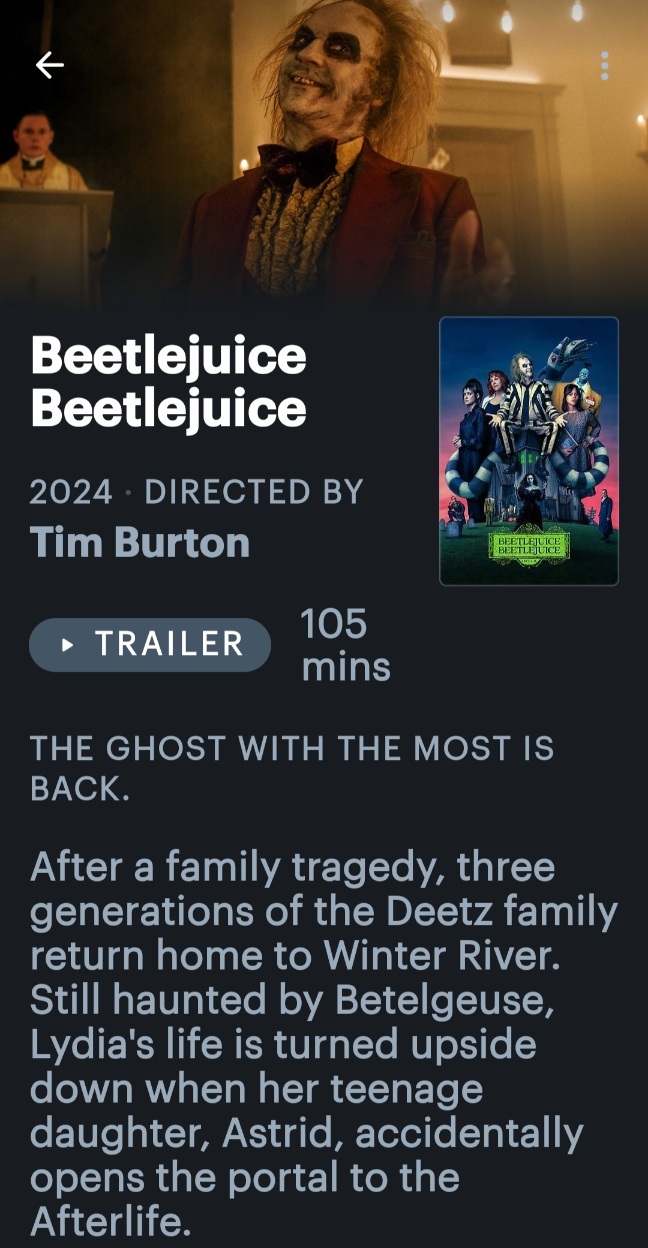Select the 2024 release year
This screenshot has height=1248, width=648.
[71, 492]
